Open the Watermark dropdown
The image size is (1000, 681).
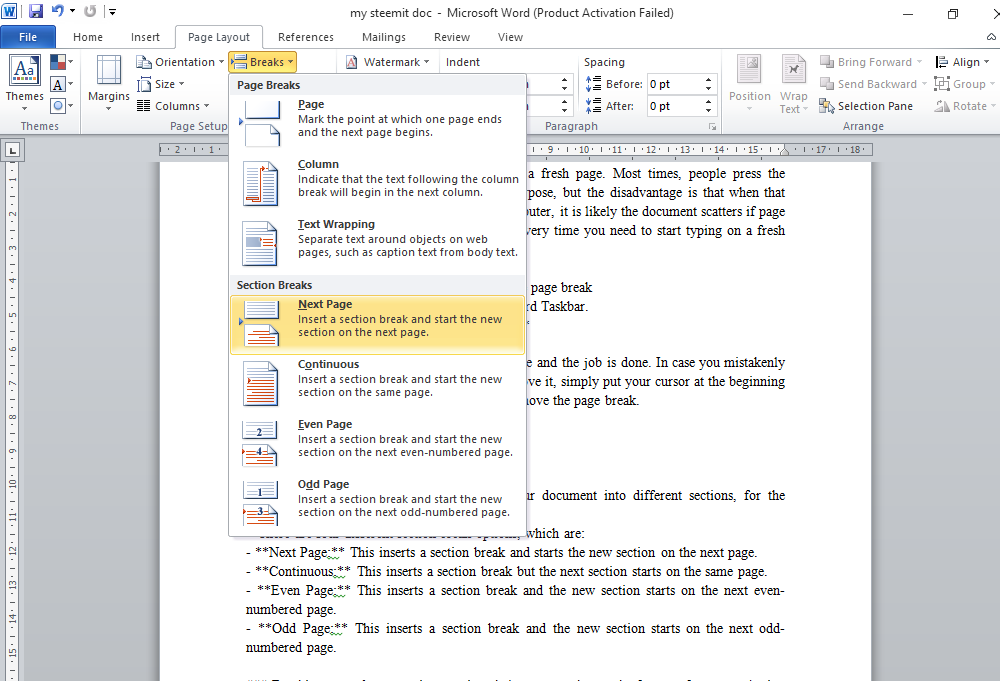pos(388,62)
